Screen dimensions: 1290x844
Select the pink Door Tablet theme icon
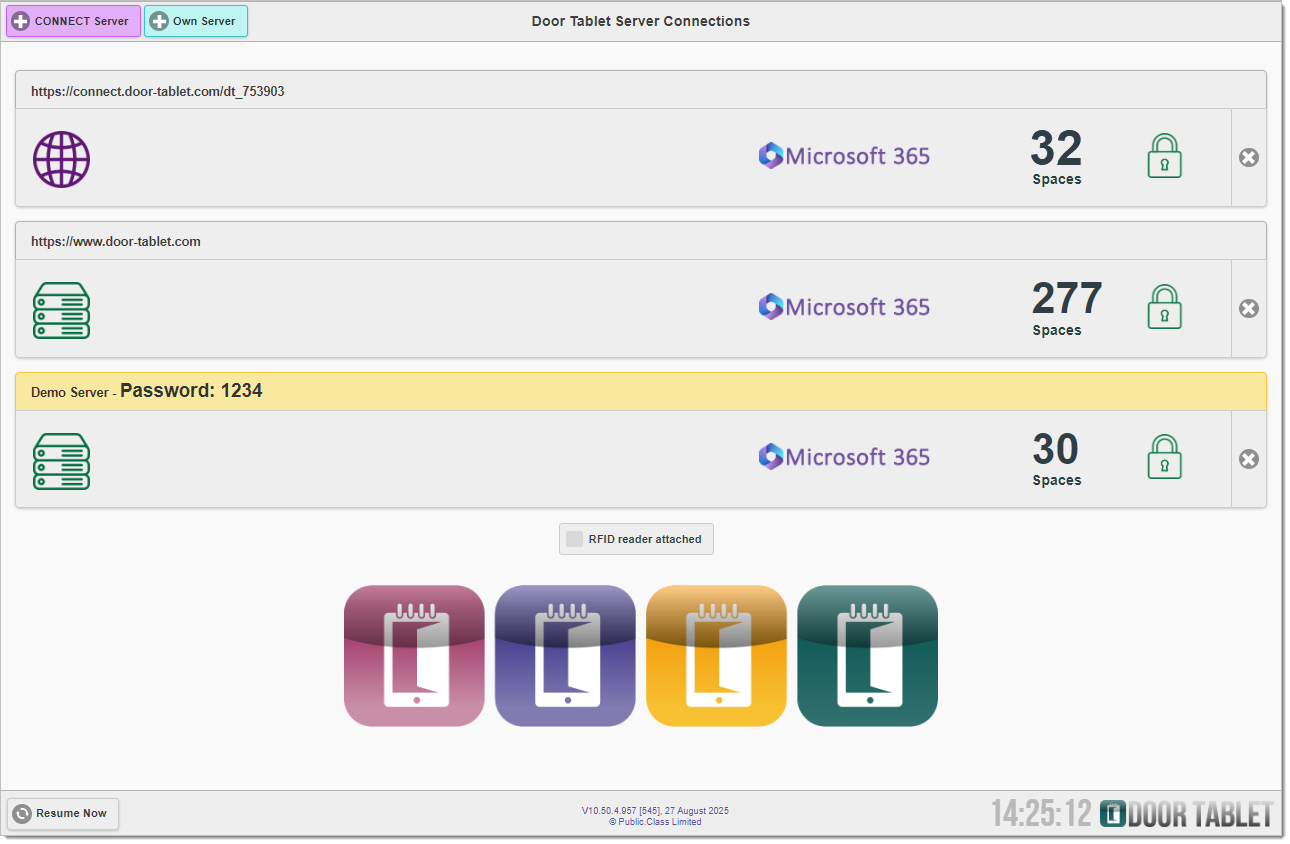pyautogui.click(x=414, y=655)
